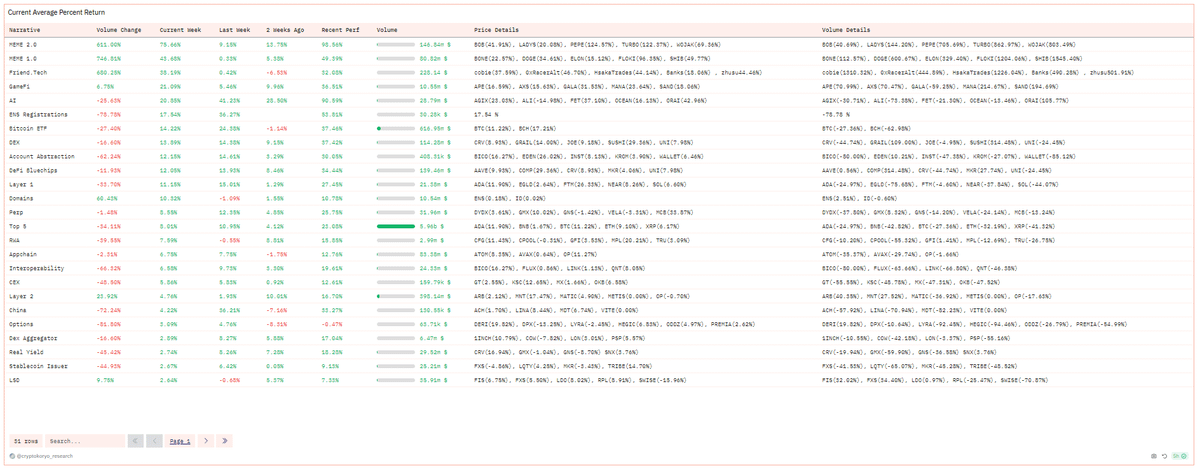Click the green 5h freshness badge
1200x468 pixels.
pyautogui.click(x=1181, y=456)
